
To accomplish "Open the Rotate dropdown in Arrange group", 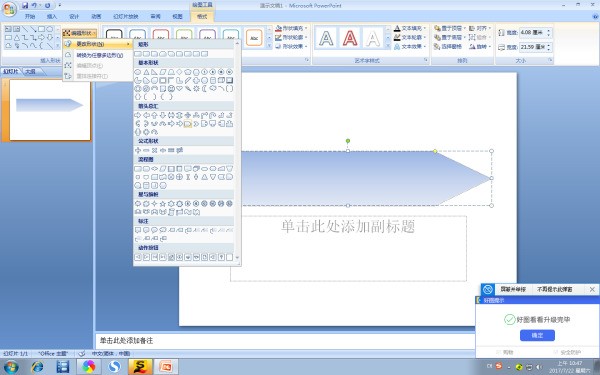I will point(480,46).
